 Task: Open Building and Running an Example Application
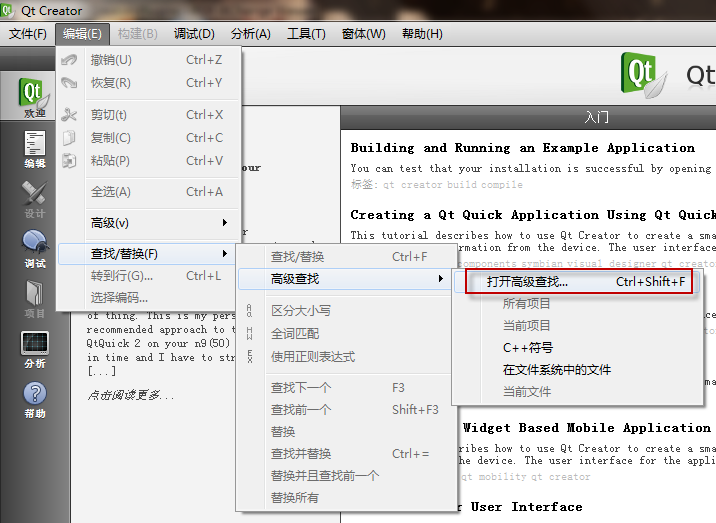click(523, 148)
